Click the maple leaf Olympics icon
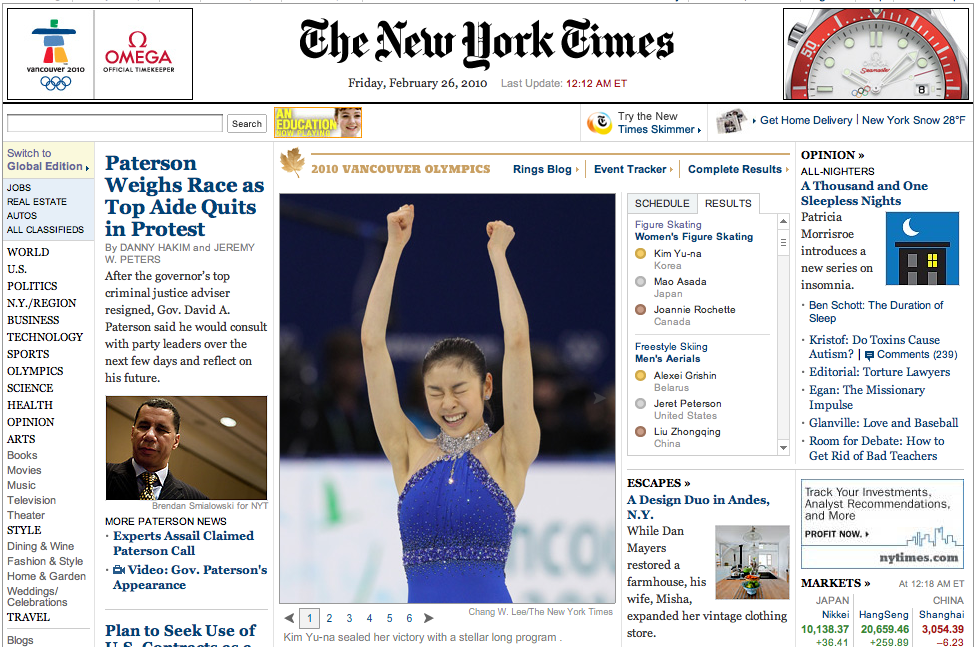 tap(292, 163)
